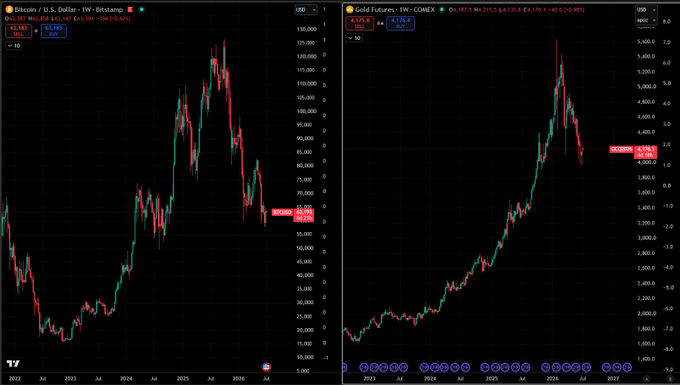Click the green market status dot on Gold chart
680x385 pixels.
tap(441, 9)
